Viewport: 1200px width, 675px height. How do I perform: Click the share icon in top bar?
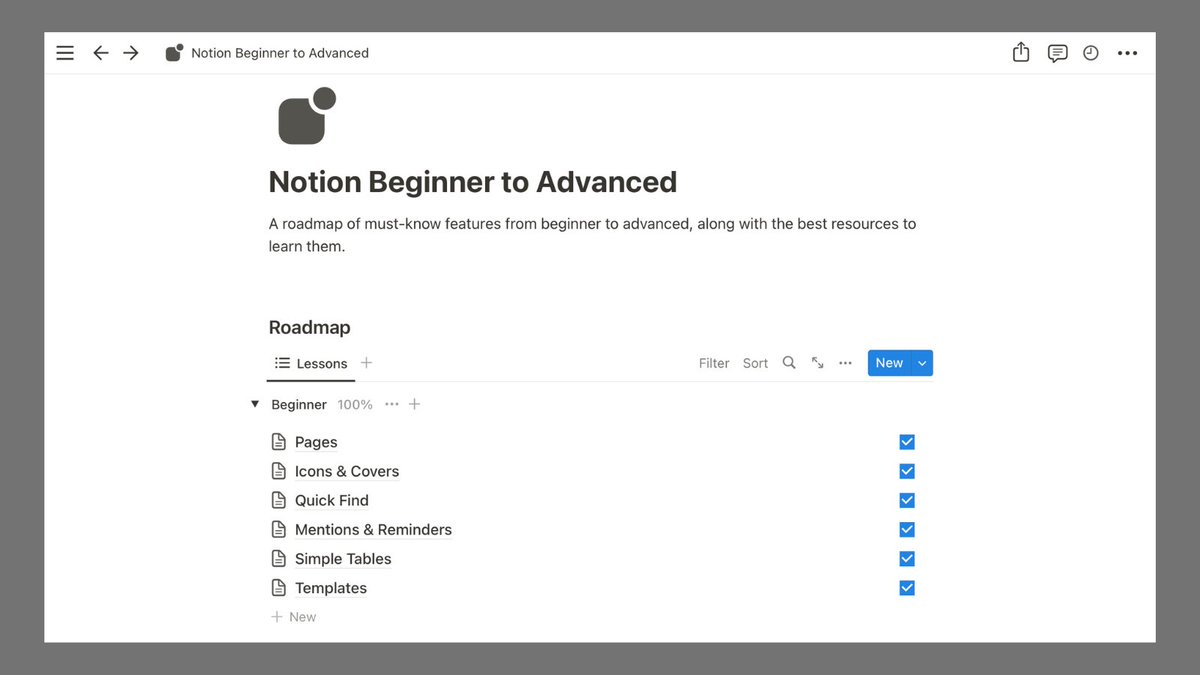point(1021,52)
